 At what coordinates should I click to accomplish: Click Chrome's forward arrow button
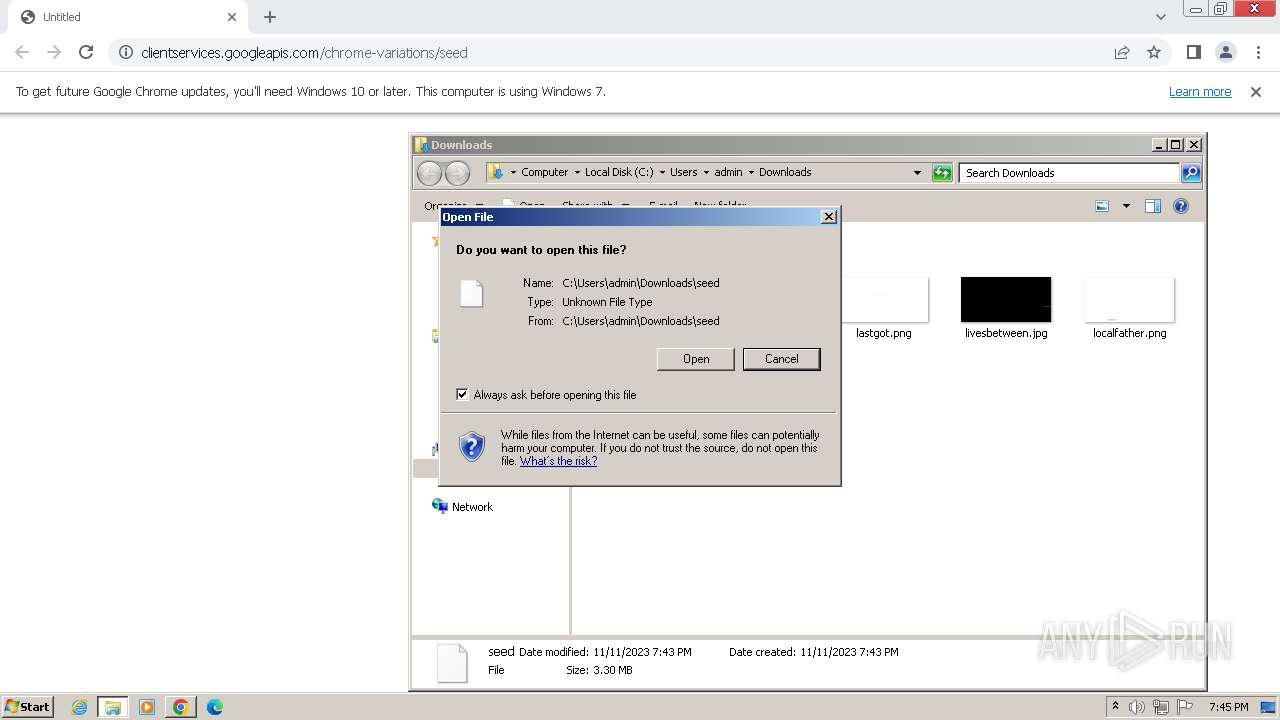[54, 52]
